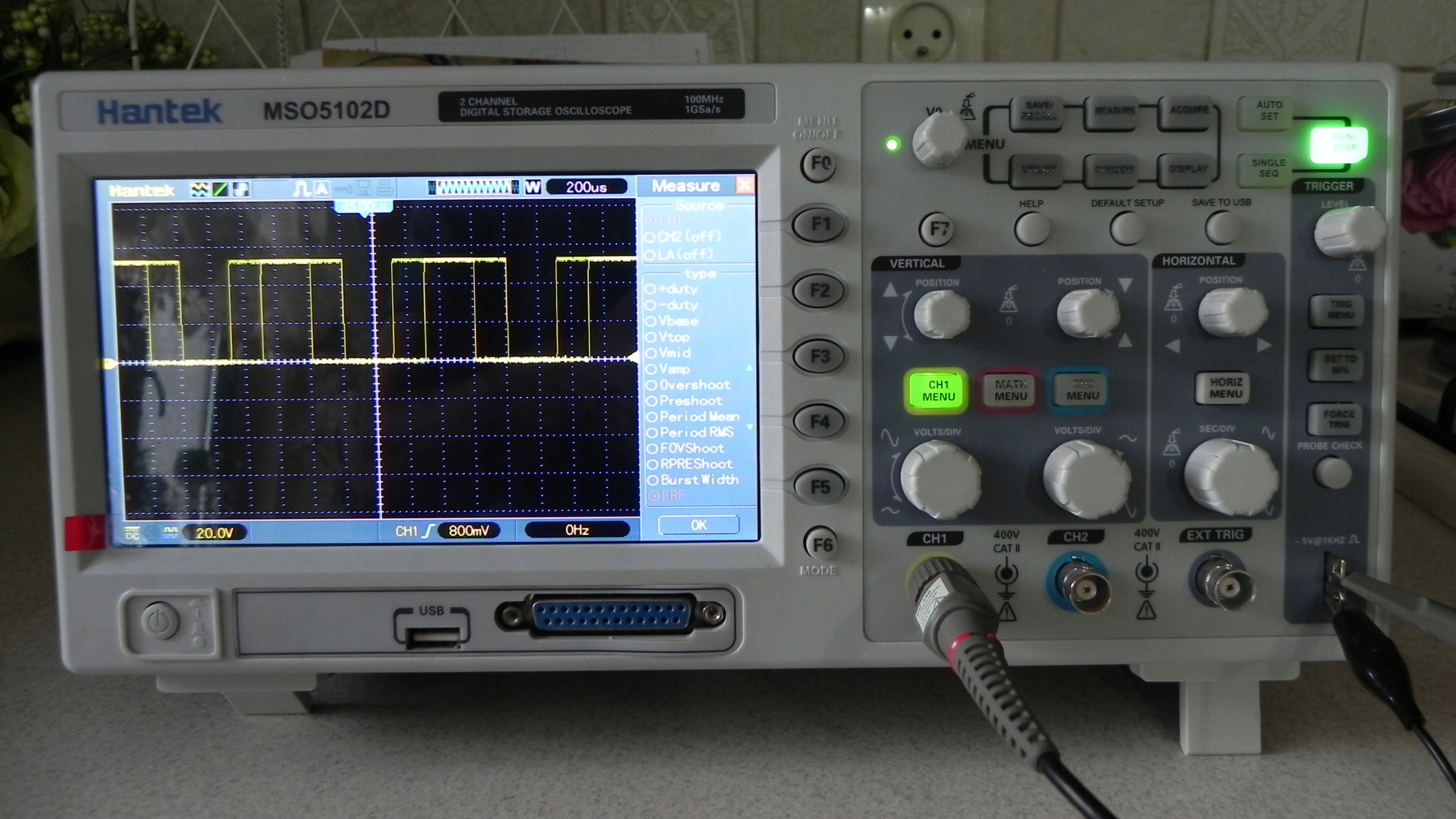Select RPREShoot measurement type
Screen dimensions: 1456x819
pyautogui.click(x=689, y=464)
